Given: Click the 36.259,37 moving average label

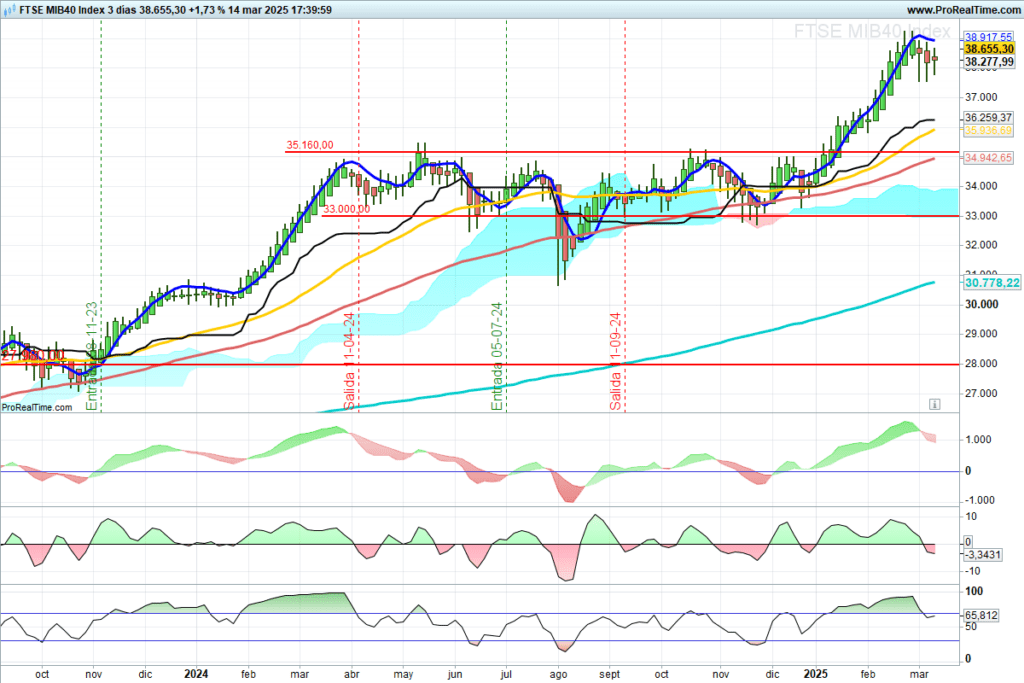Looking at the screenshot, I should [988, 118].
